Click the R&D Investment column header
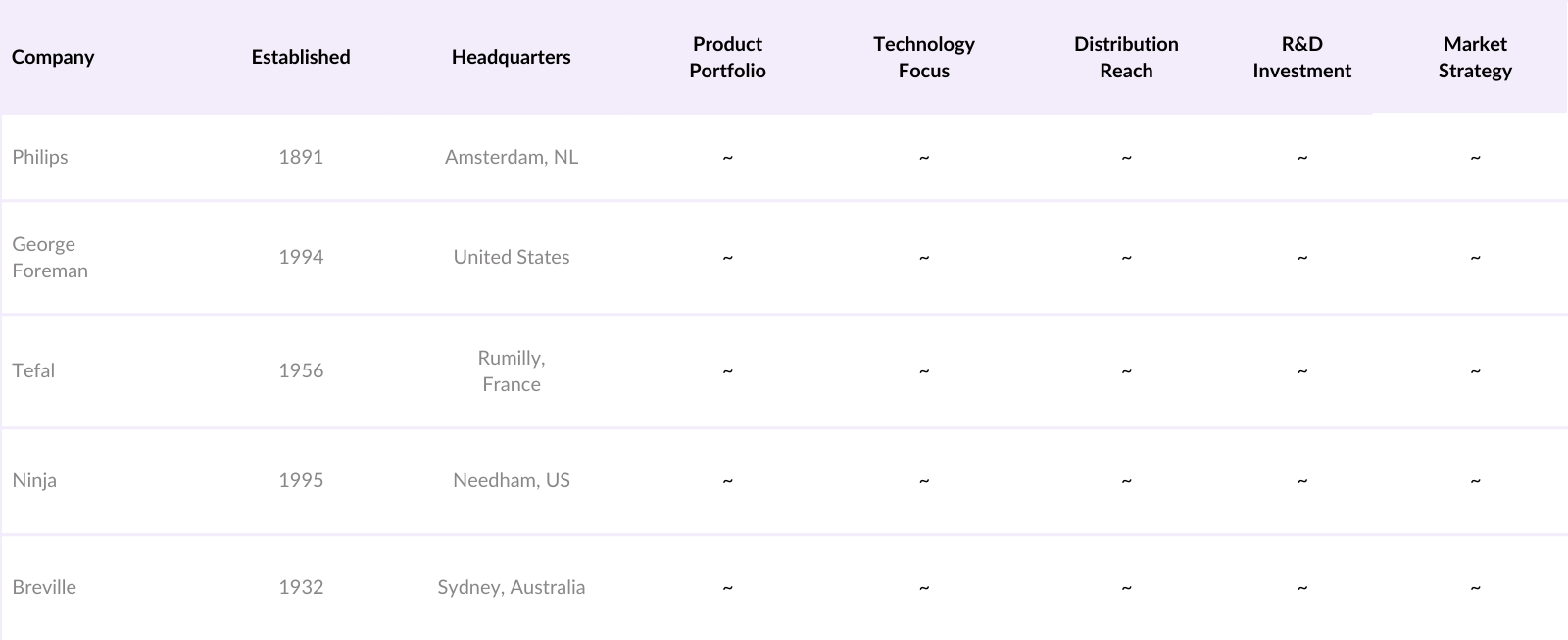This screenshot has height=640, width=1568. click(x=1301, y=57)
